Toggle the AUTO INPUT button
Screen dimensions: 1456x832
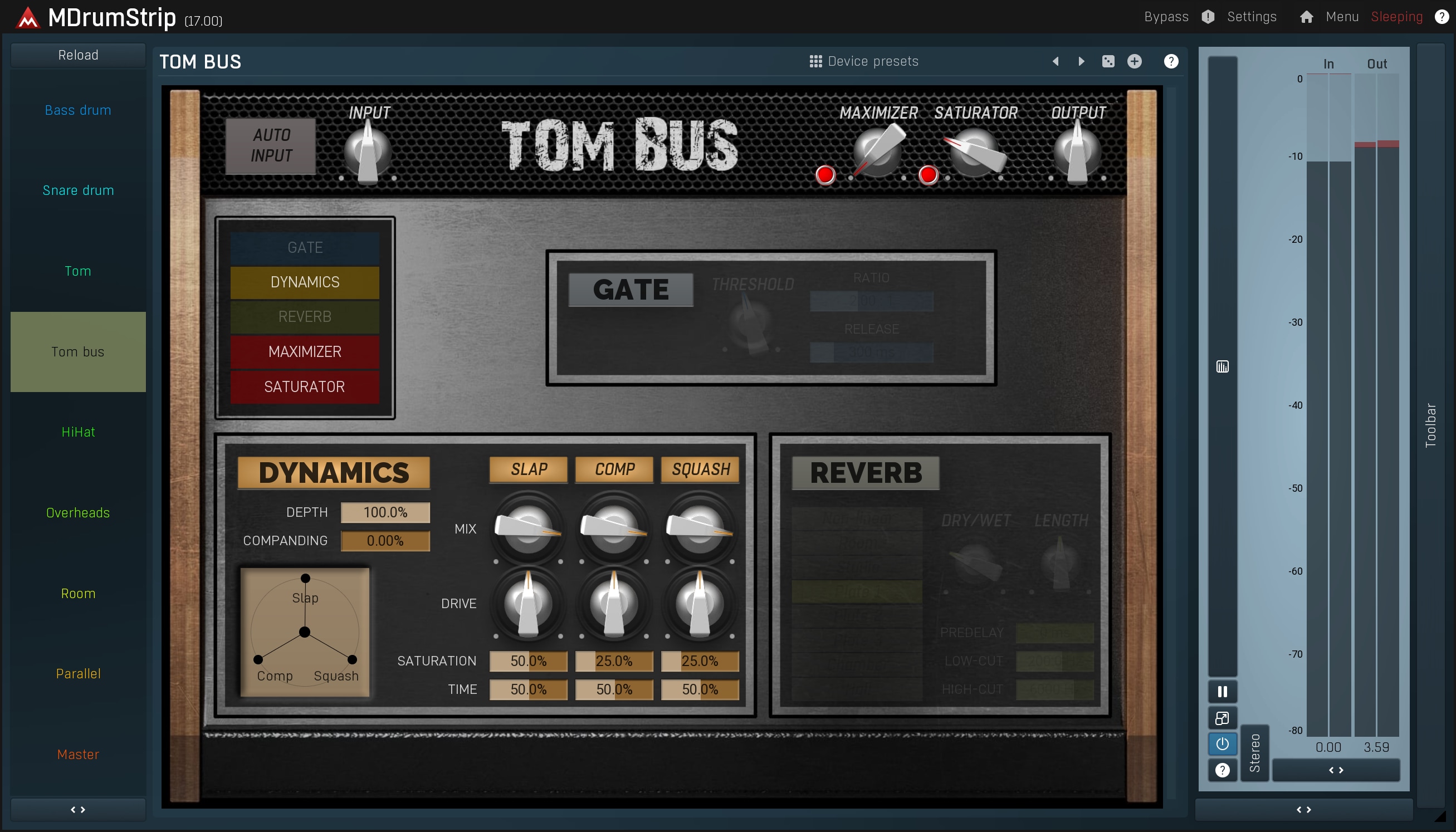pyautogui.click(x=271, y=146)
